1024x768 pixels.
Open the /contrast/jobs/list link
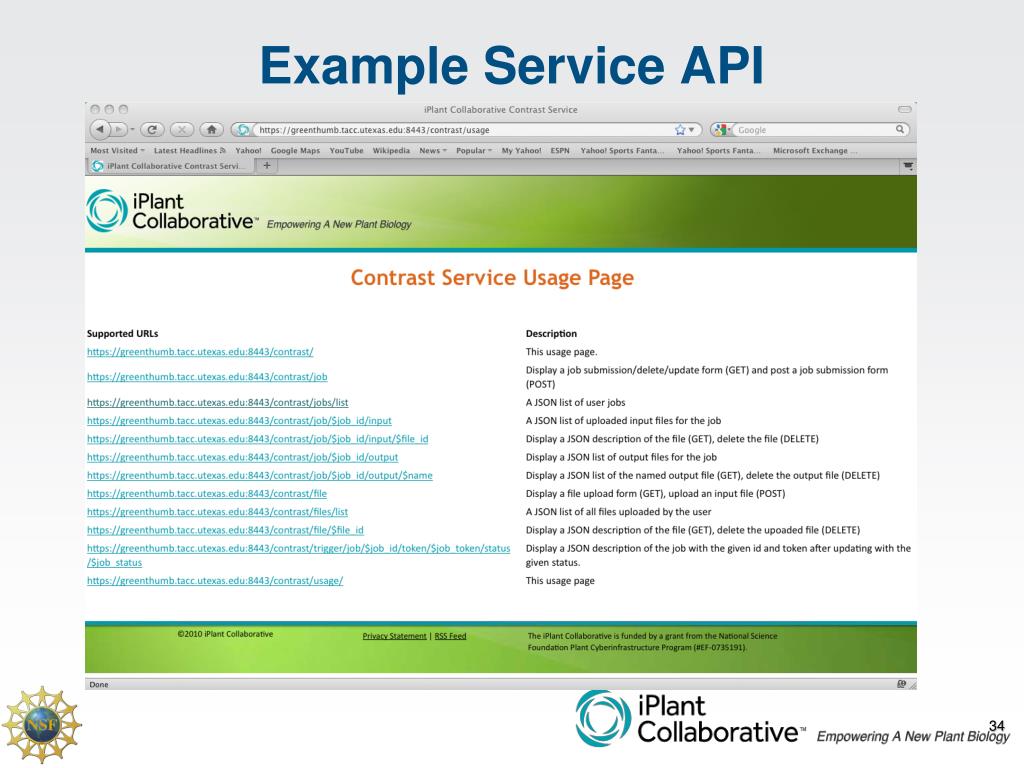217,402
